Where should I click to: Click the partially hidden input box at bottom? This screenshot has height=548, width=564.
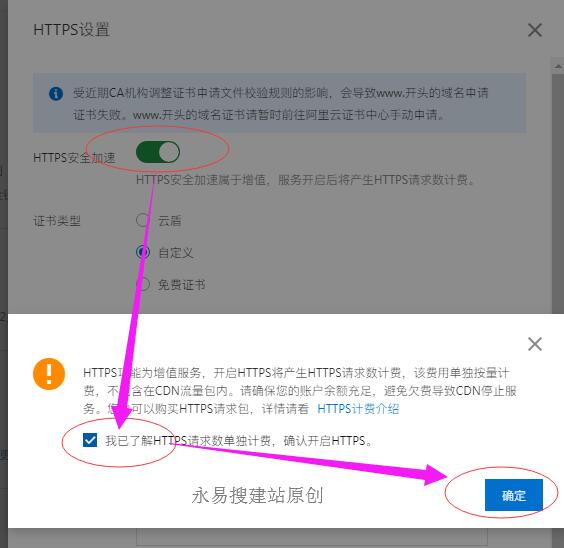click(311, 536)
